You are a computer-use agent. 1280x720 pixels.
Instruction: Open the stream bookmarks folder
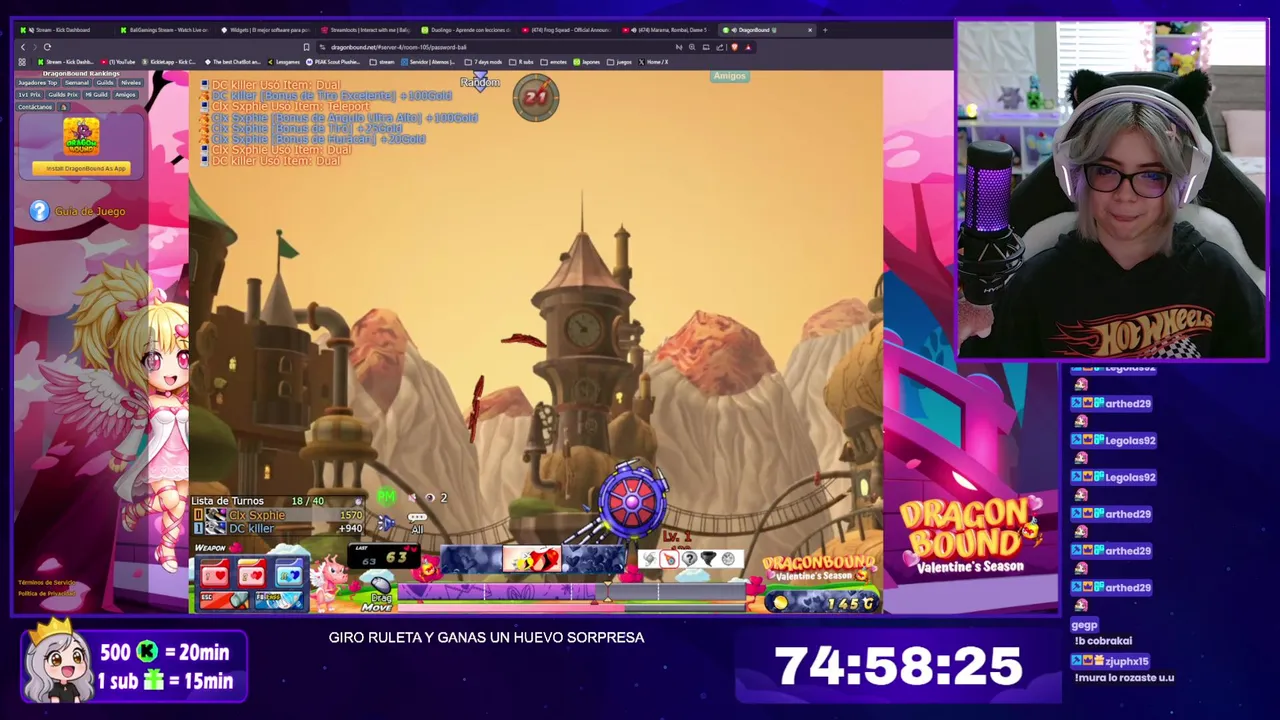(x=381, y=62)
